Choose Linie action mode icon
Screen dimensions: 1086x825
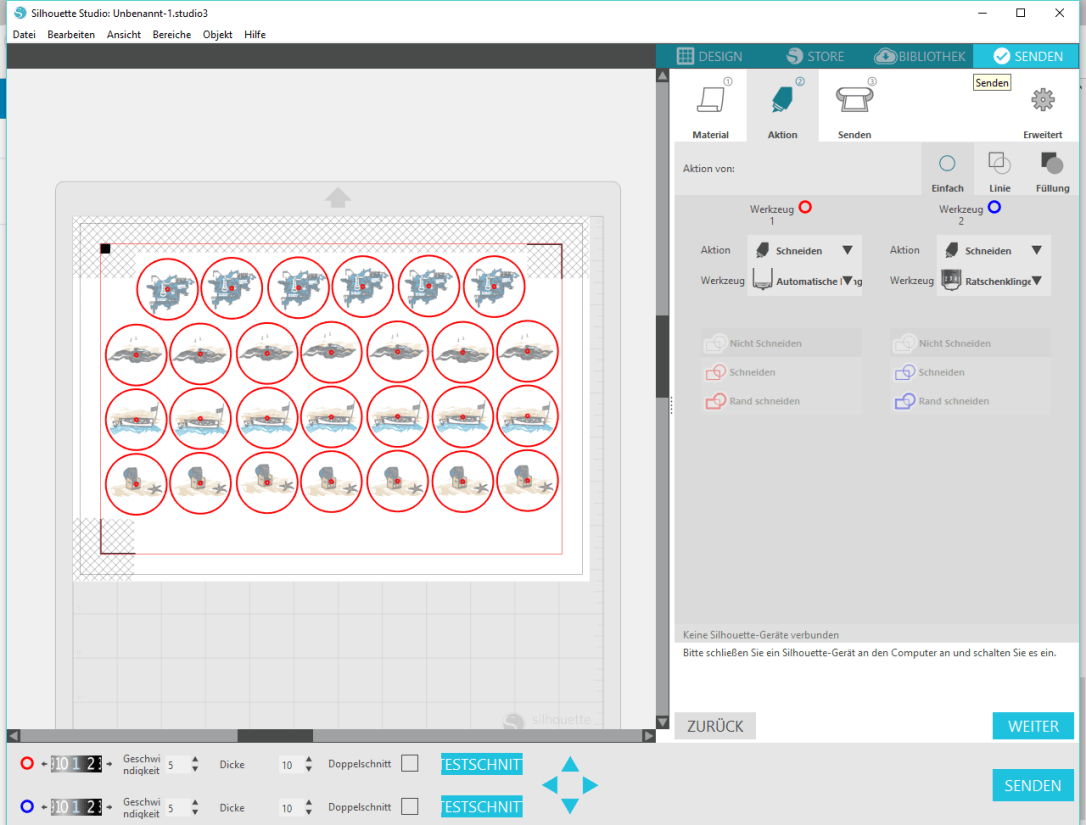(x=999, y=165)
